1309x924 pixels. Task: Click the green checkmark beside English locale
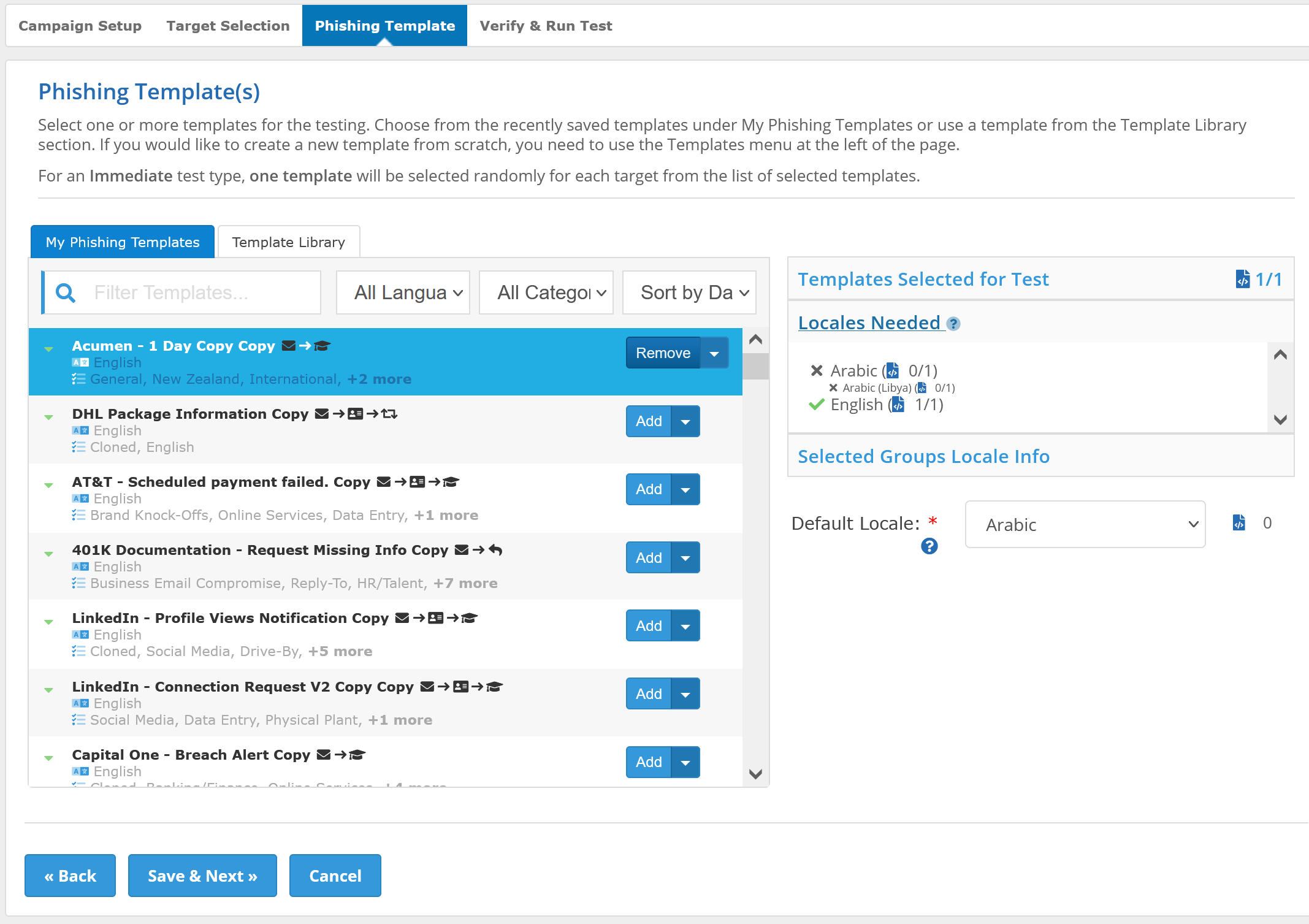[x=816, y=405]
